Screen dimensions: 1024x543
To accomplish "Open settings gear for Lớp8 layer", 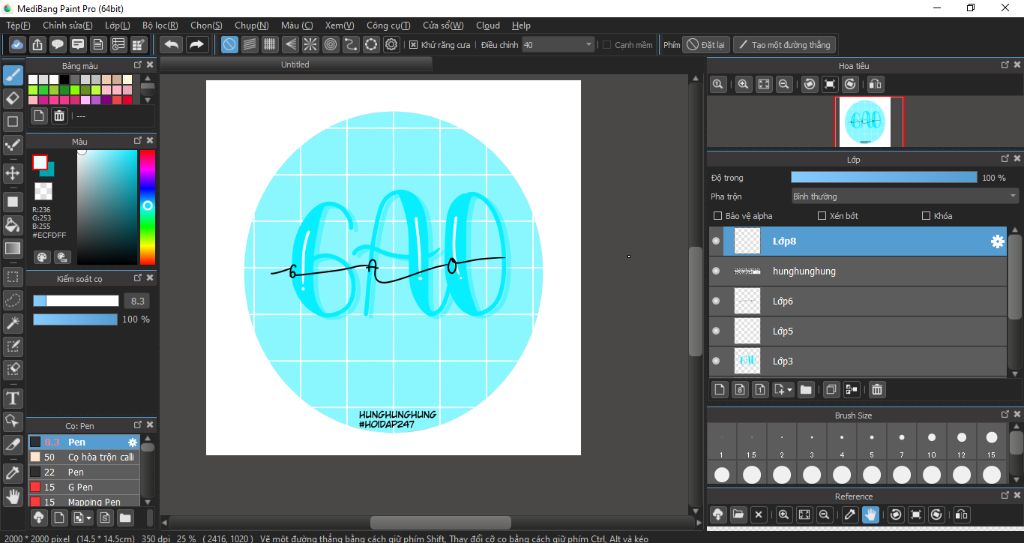I will (x=997, y=241).
